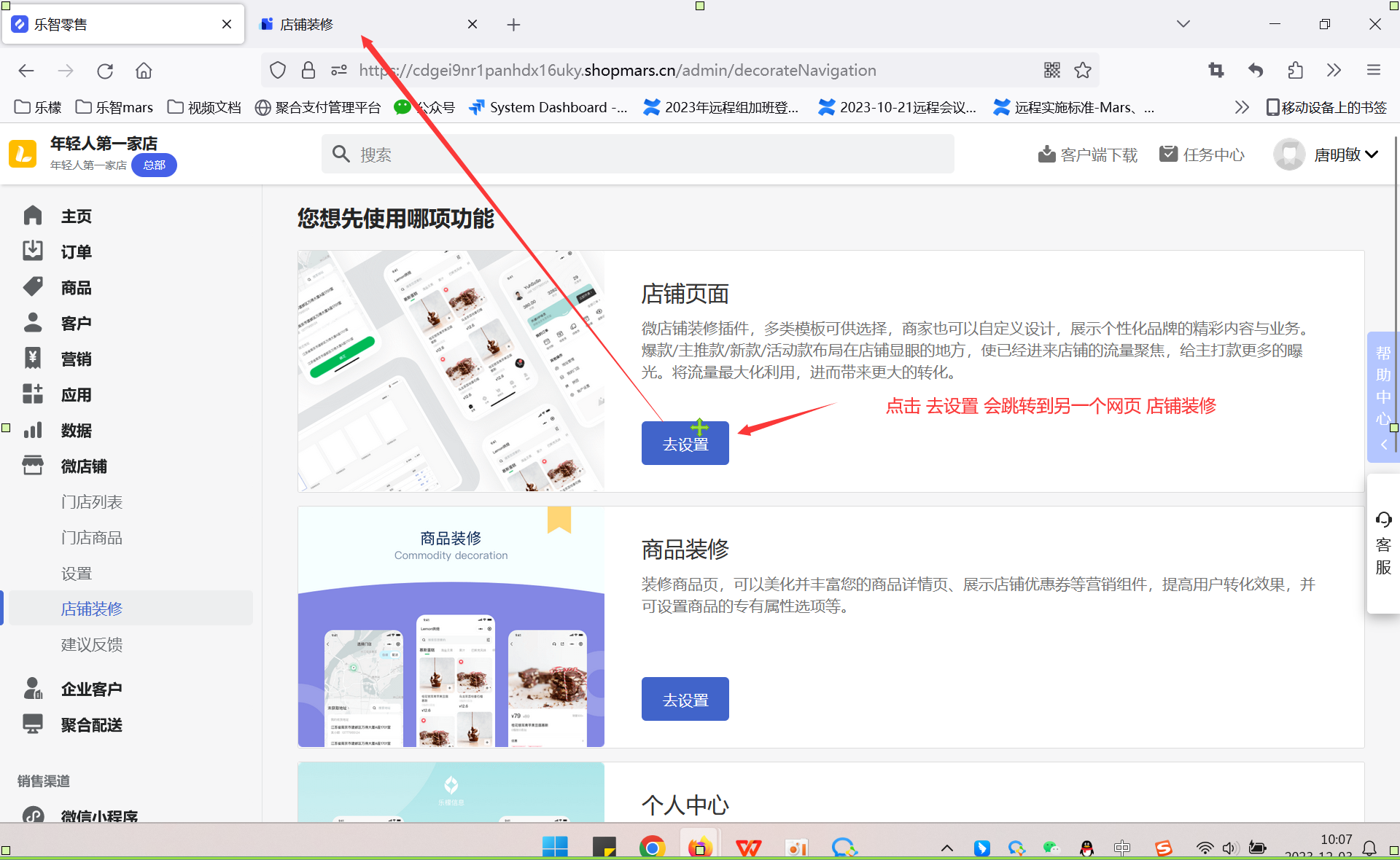Show hidden system tray icons
Viewport: 1400px width, 860px height.
(x=946, y=848)
